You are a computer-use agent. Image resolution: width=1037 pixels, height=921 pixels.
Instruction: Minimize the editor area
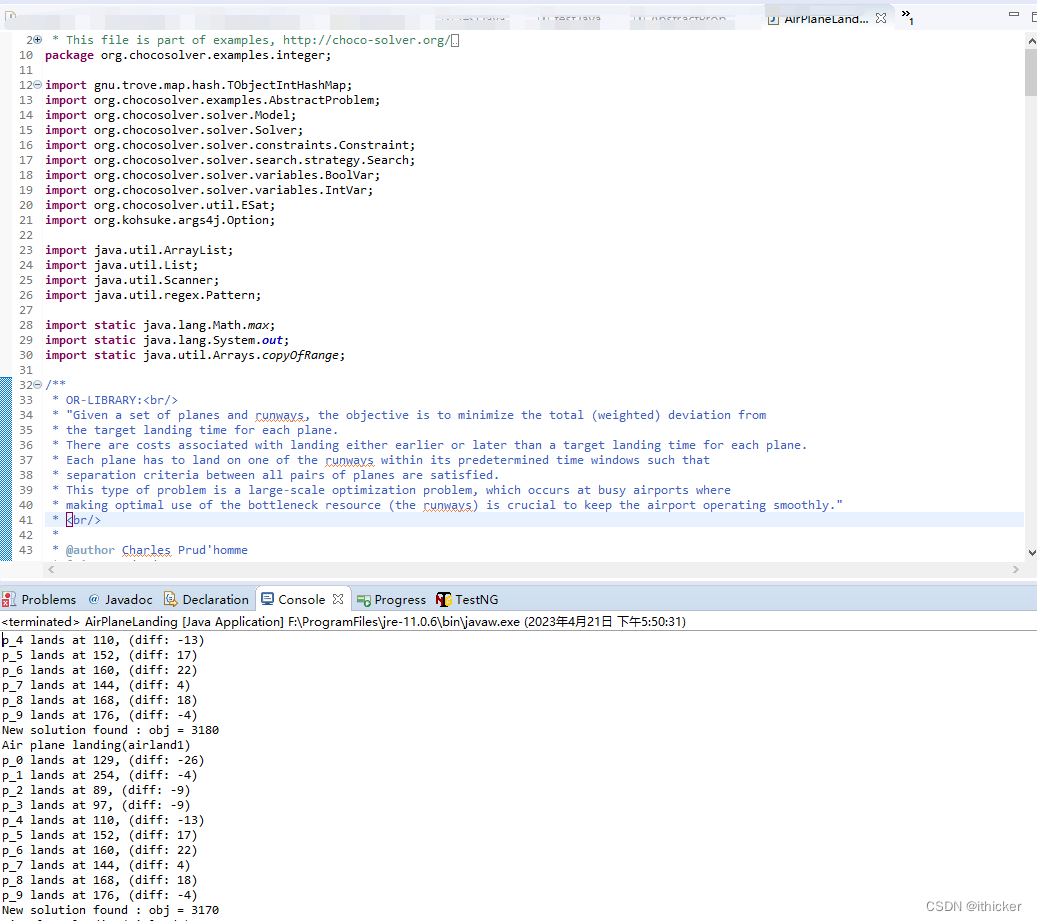coord(1013,15)
